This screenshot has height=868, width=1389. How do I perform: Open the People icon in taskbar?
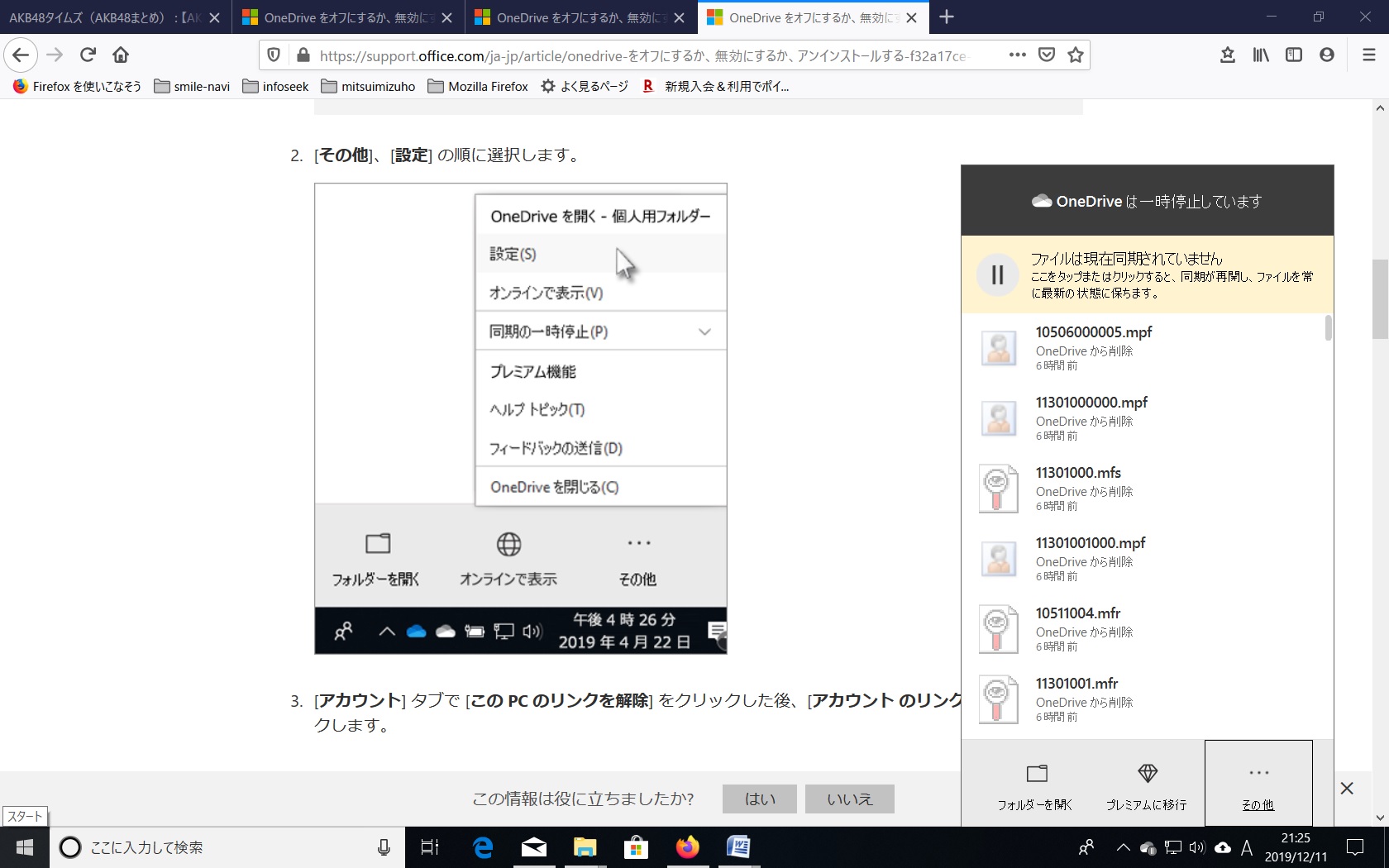click(1086, 847)
